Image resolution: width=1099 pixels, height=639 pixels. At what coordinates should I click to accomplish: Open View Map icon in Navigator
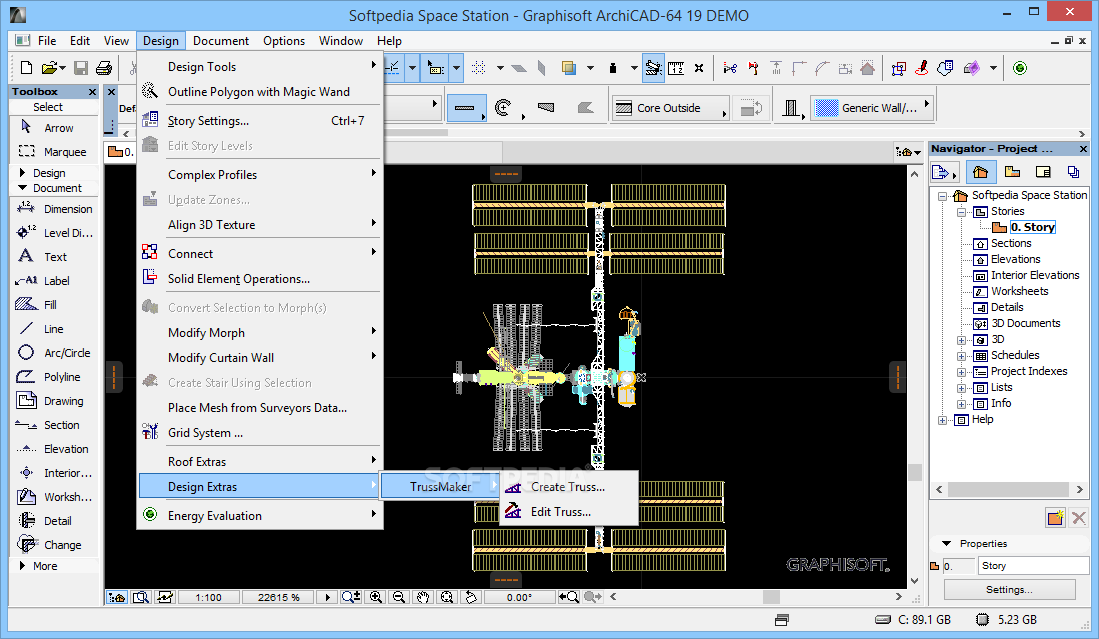(1012, 172)
